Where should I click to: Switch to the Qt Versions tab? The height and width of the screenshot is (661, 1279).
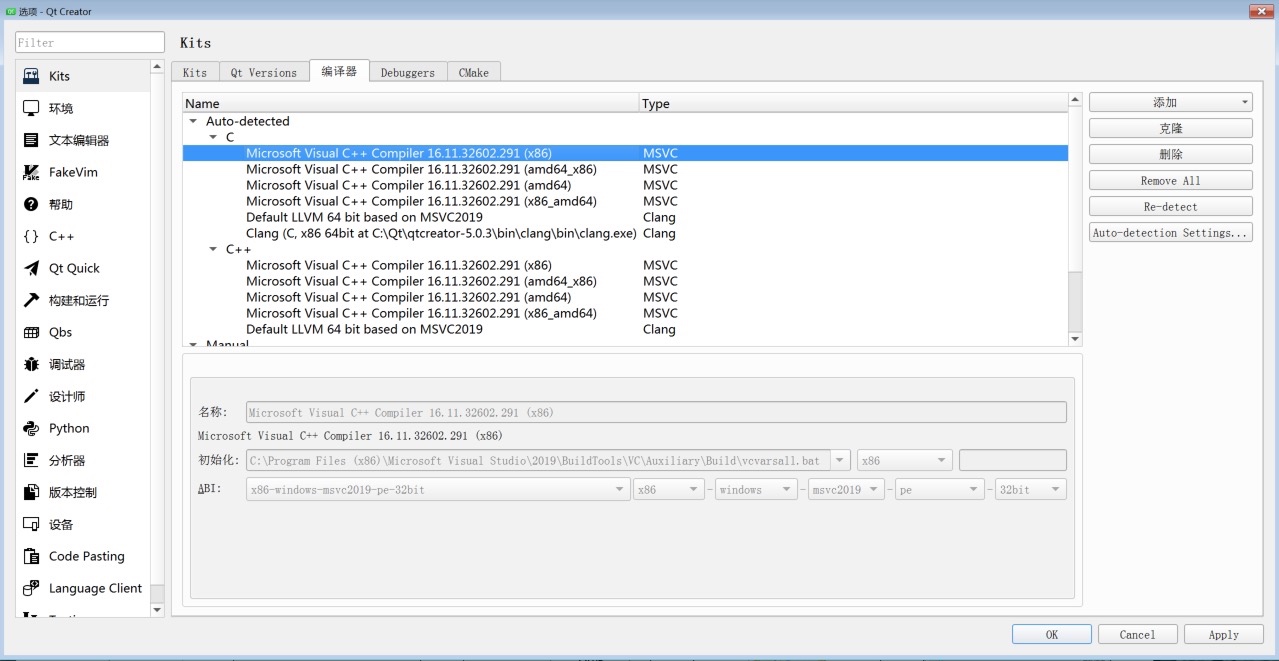coord(264,72)
